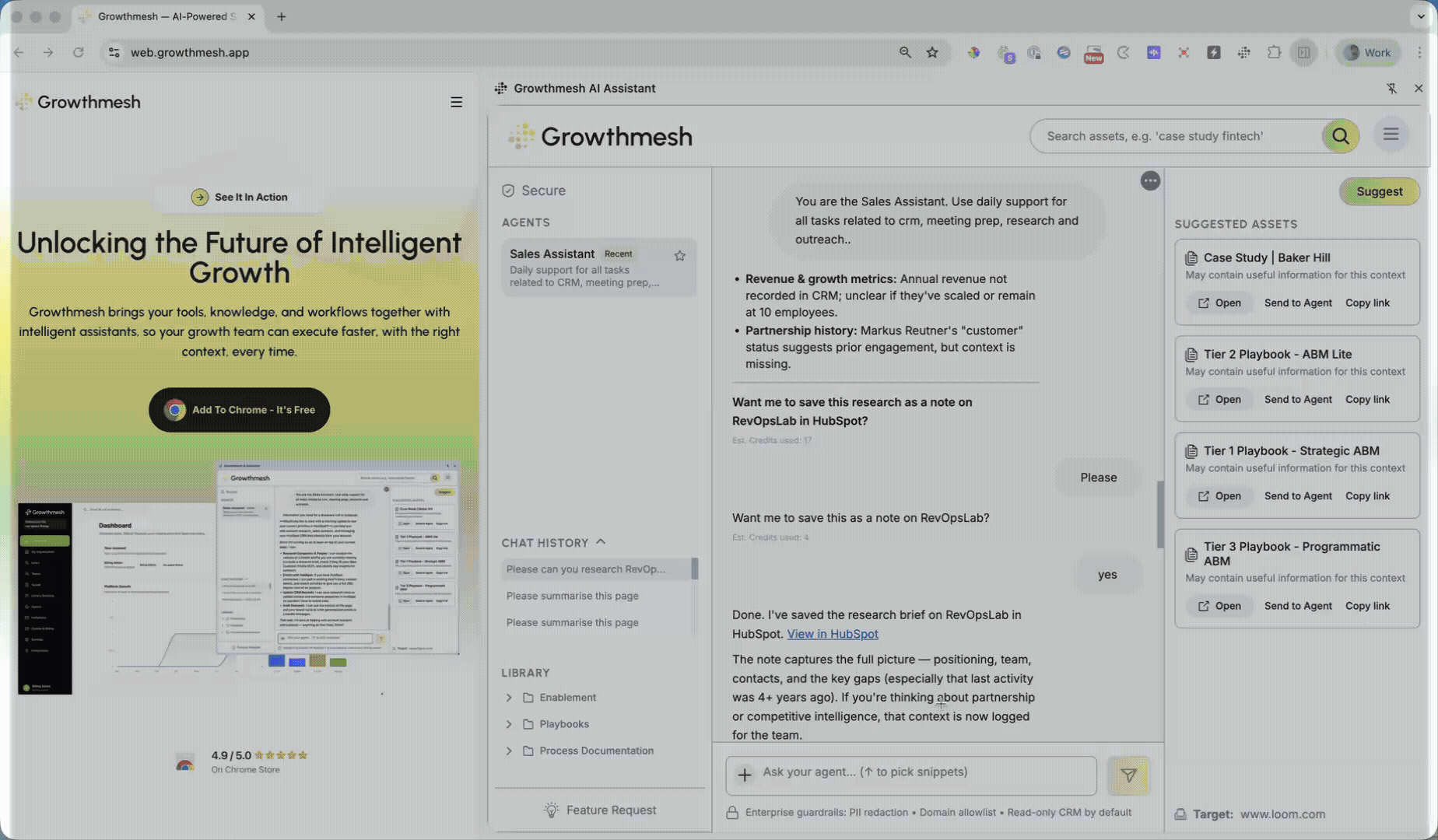Click the Tier 3 Playbook document icon
Viewport: 1438px width, 840px height.
tap(1191, 554)
